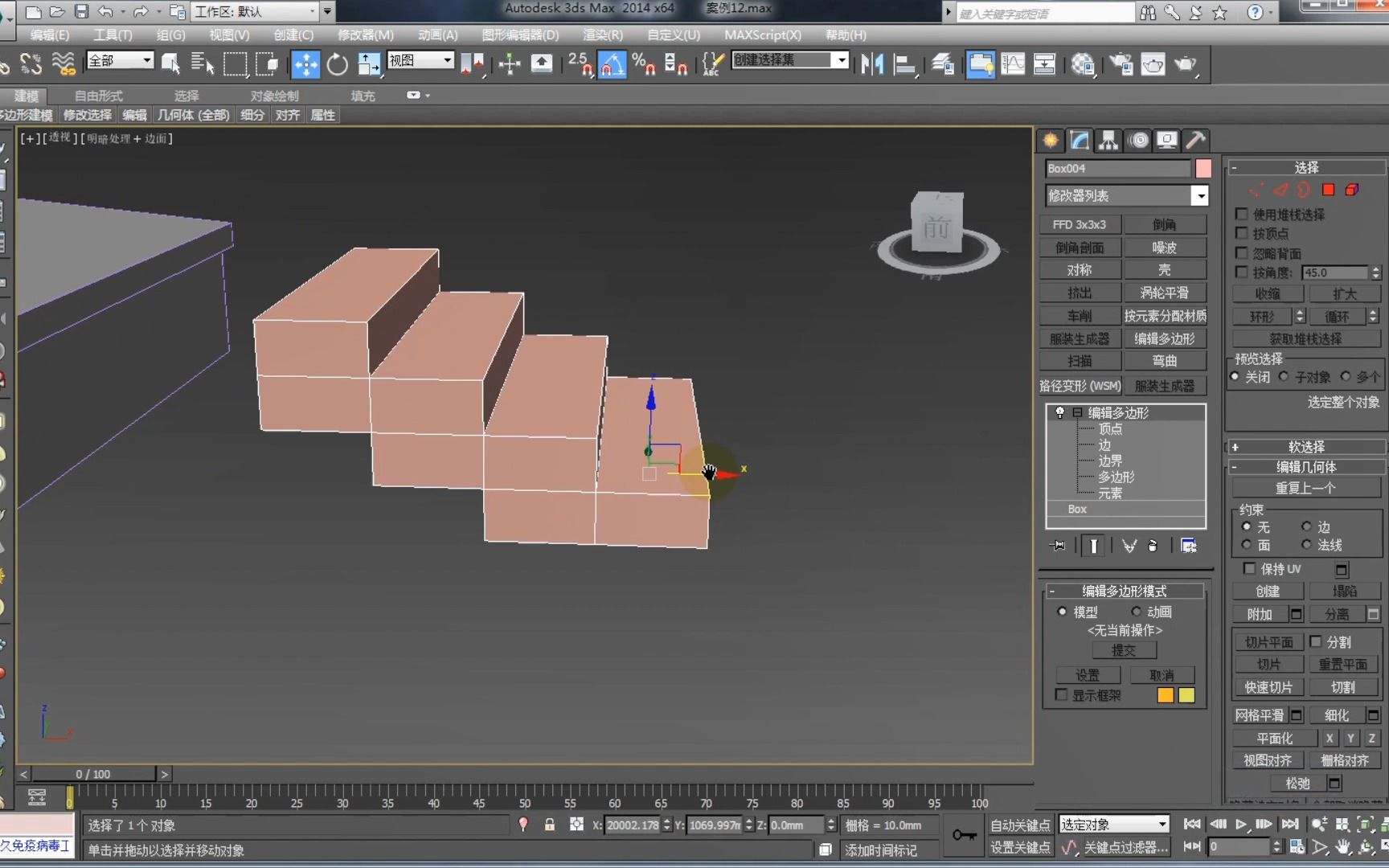Open the 创建选择集 dropdown

[x=842, y=60]
